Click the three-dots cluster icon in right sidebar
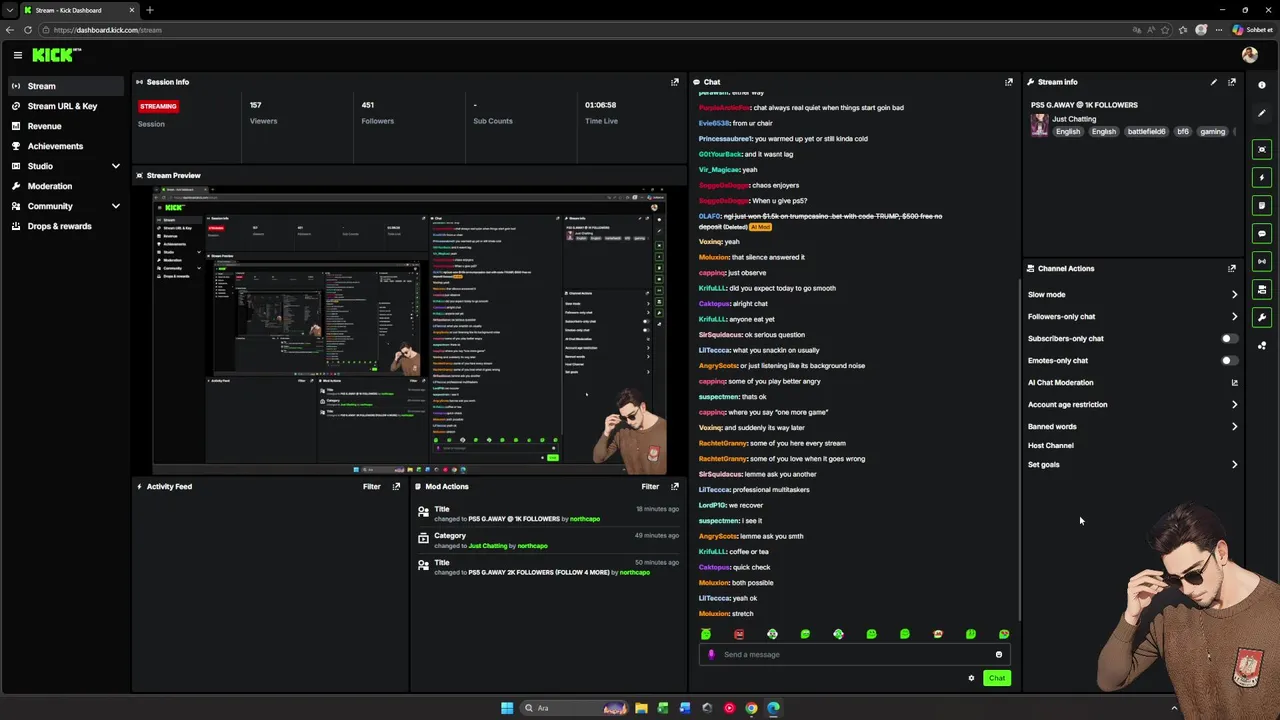The height and width of the screenshot is (720, 1280). (x=1261, y=346)
